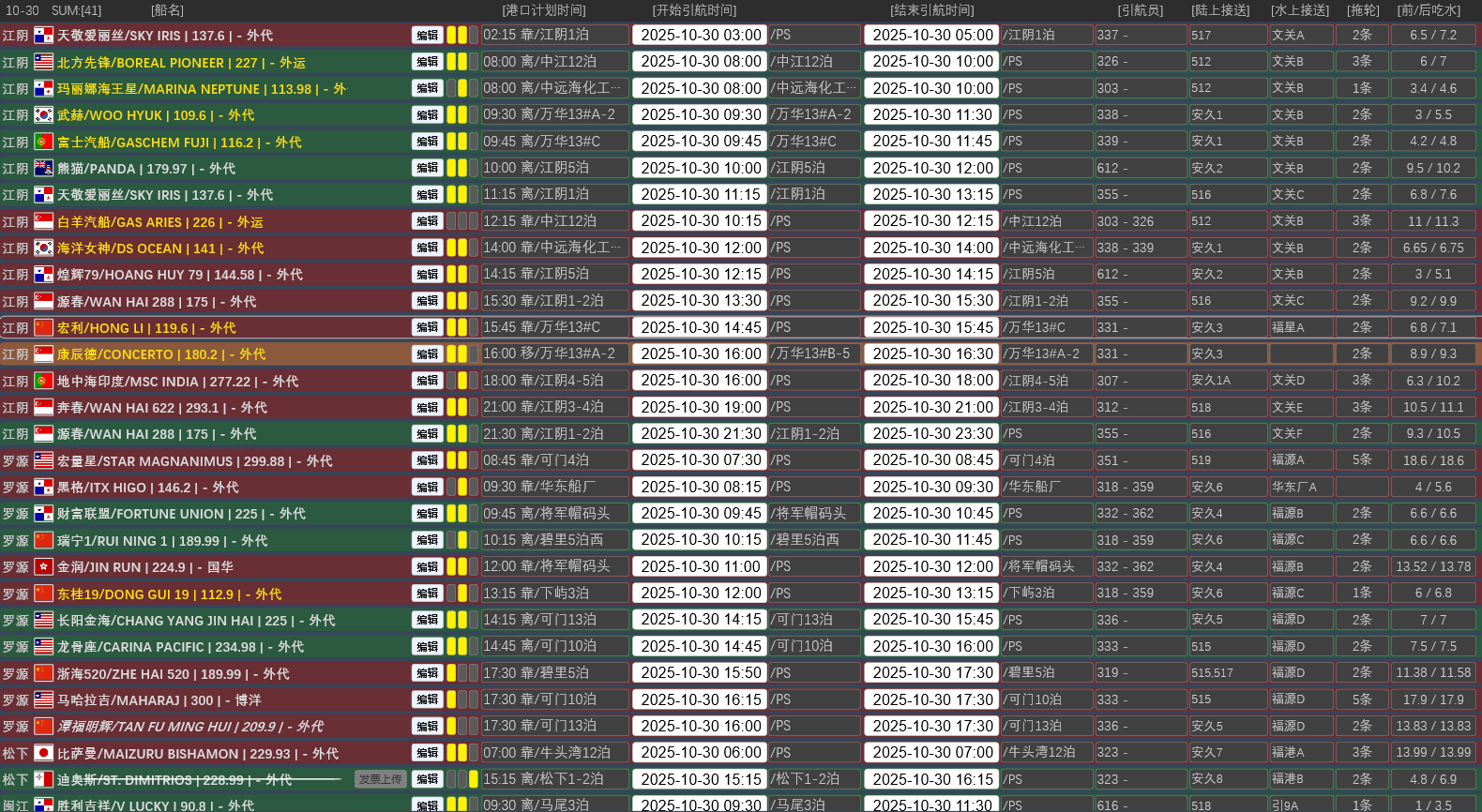This screenshot has width=1482, height=812.
Task: Click the Singapore flag beside GAS ARIES
Action: click(x=43, y=221)
